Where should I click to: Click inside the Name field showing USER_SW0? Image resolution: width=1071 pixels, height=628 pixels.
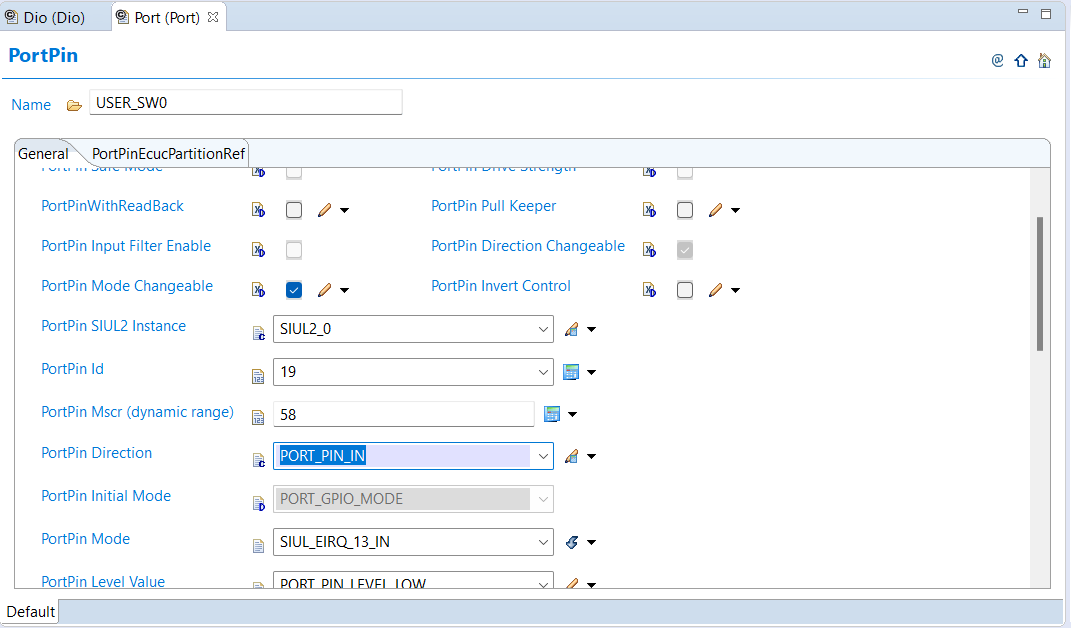pyautogui.click(x=245, y=101)
